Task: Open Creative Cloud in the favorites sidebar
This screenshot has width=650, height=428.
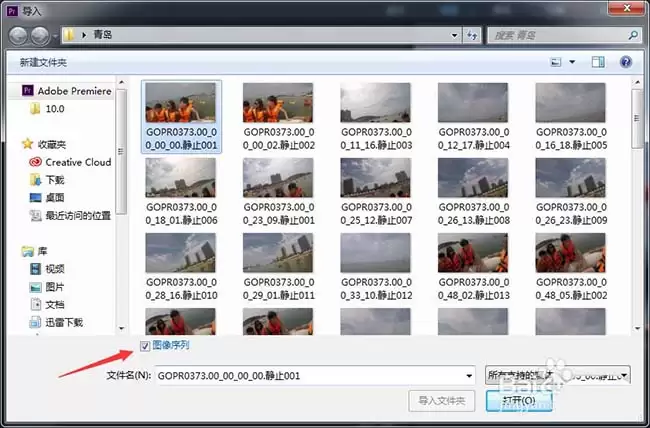Action: [x=77, y=162]
